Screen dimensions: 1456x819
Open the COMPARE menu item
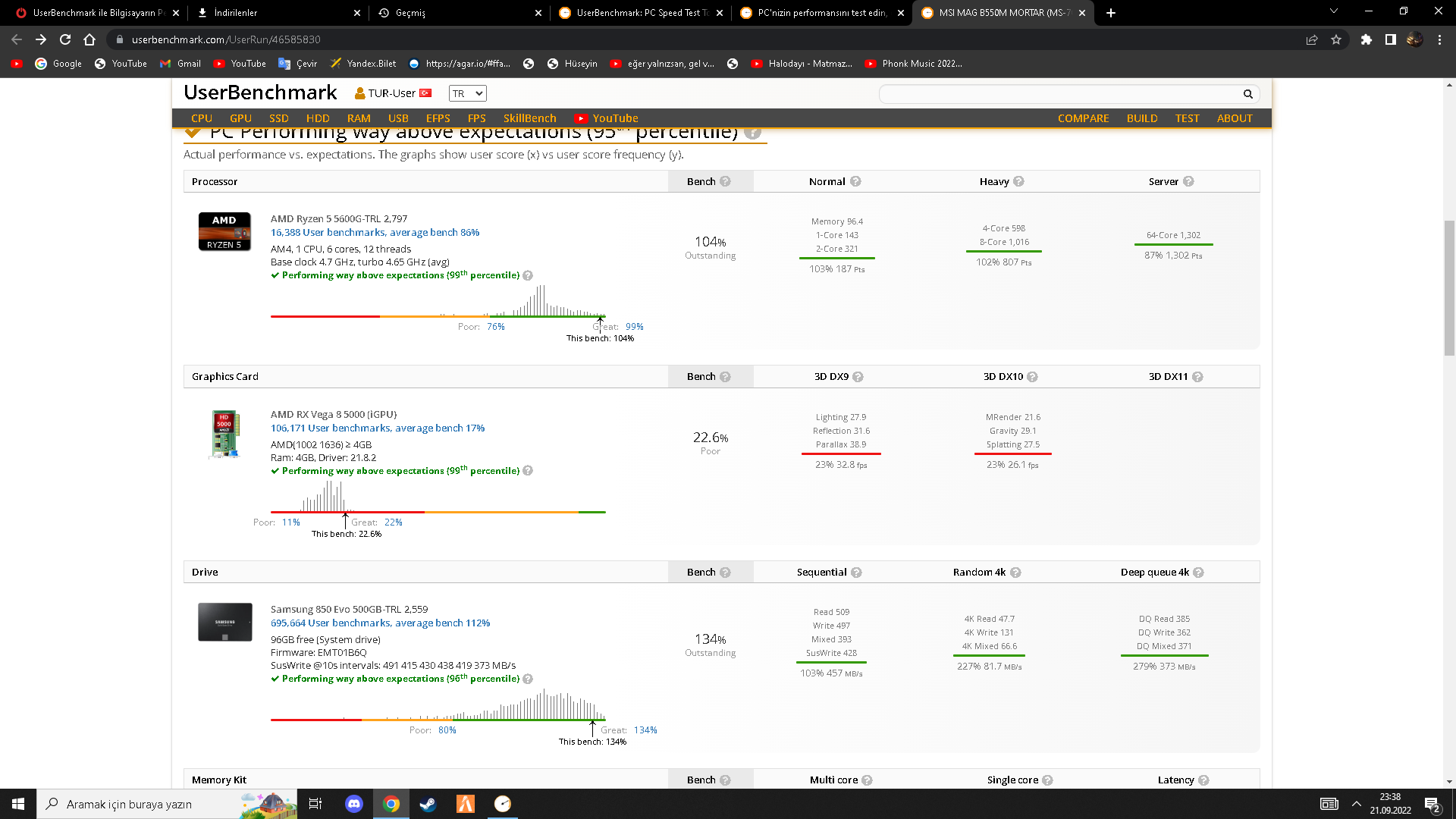click(x=1083, y=118)
